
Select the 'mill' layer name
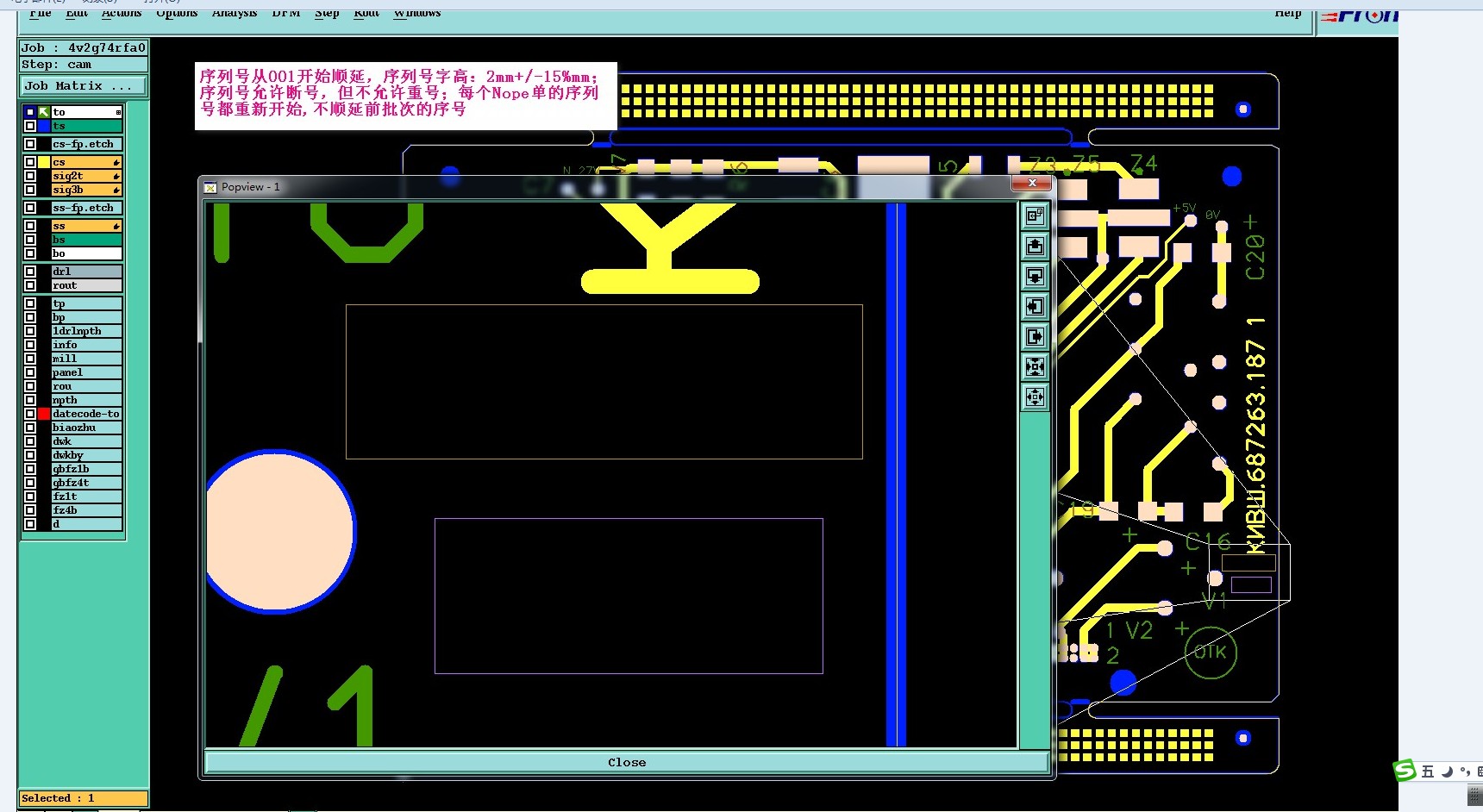(x=86, y=359)
